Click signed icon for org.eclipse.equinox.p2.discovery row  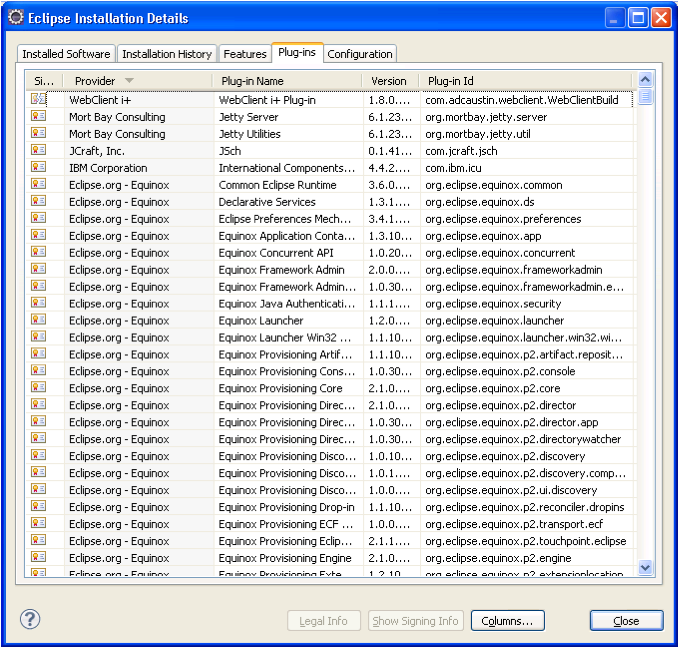click(x=38, y=455)
